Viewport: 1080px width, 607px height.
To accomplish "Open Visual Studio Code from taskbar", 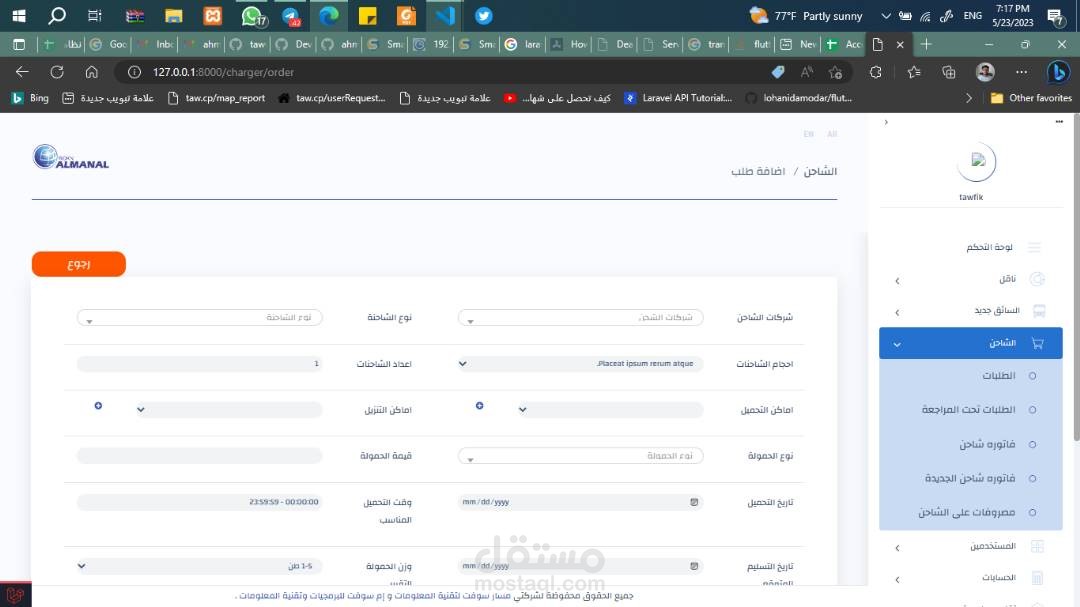I will [x=444, y=15].
